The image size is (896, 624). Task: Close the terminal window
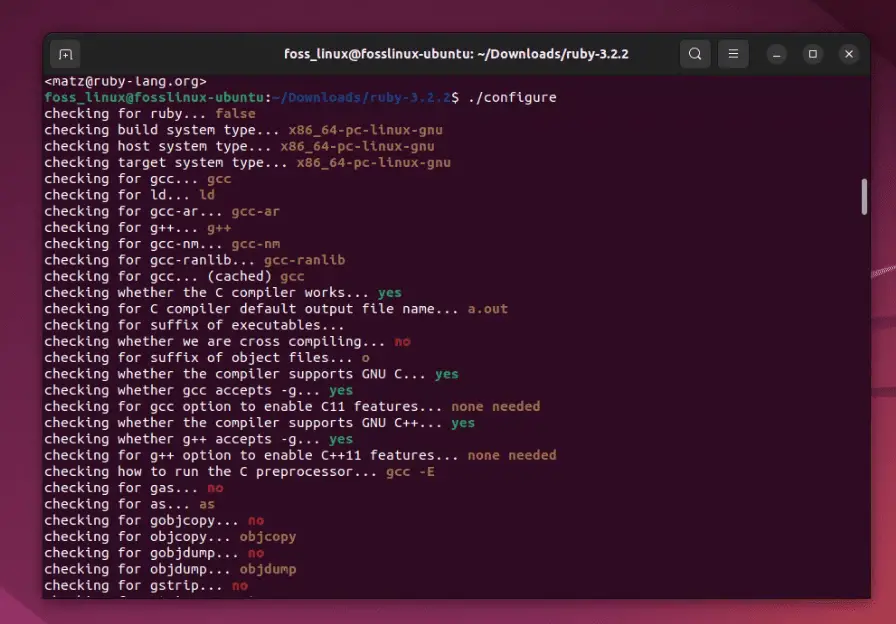[x=849, y=54]
